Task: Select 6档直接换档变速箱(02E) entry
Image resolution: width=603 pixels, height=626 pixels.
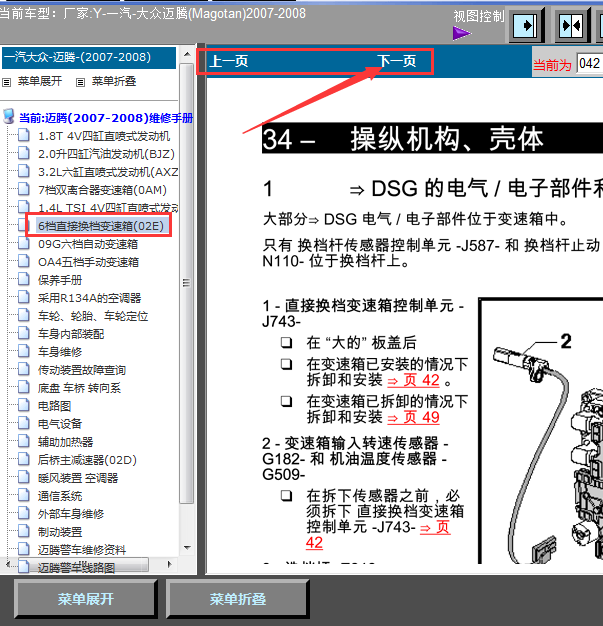Action: click(101, 226)
